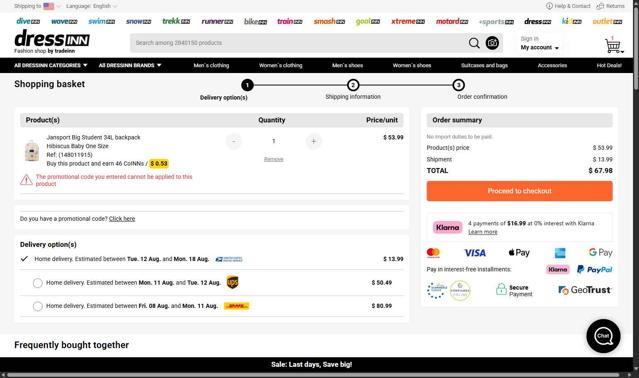Open Shipping to country dropdown
The image size is (639, 378).
coord(37,6)
